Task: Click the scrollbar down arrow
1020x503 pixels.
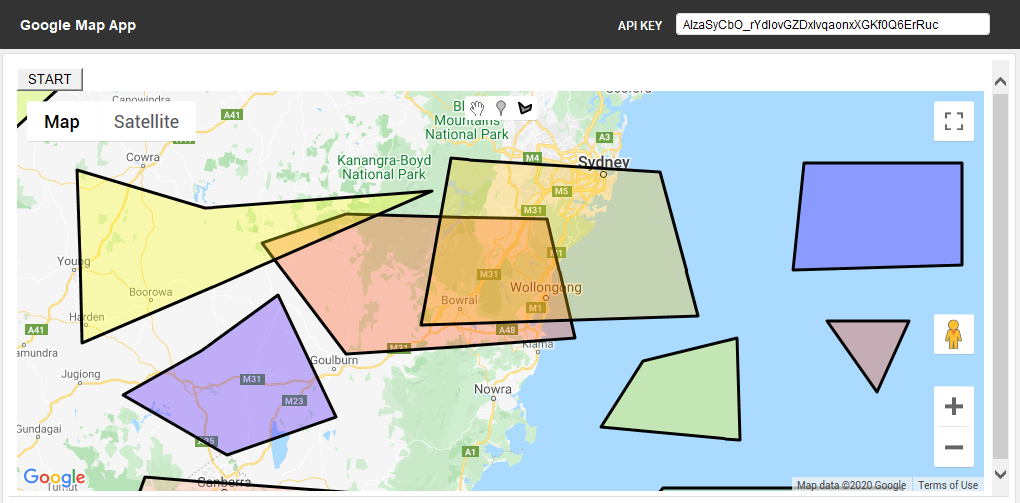Action: pyautogui.click(x=999, y=474)
